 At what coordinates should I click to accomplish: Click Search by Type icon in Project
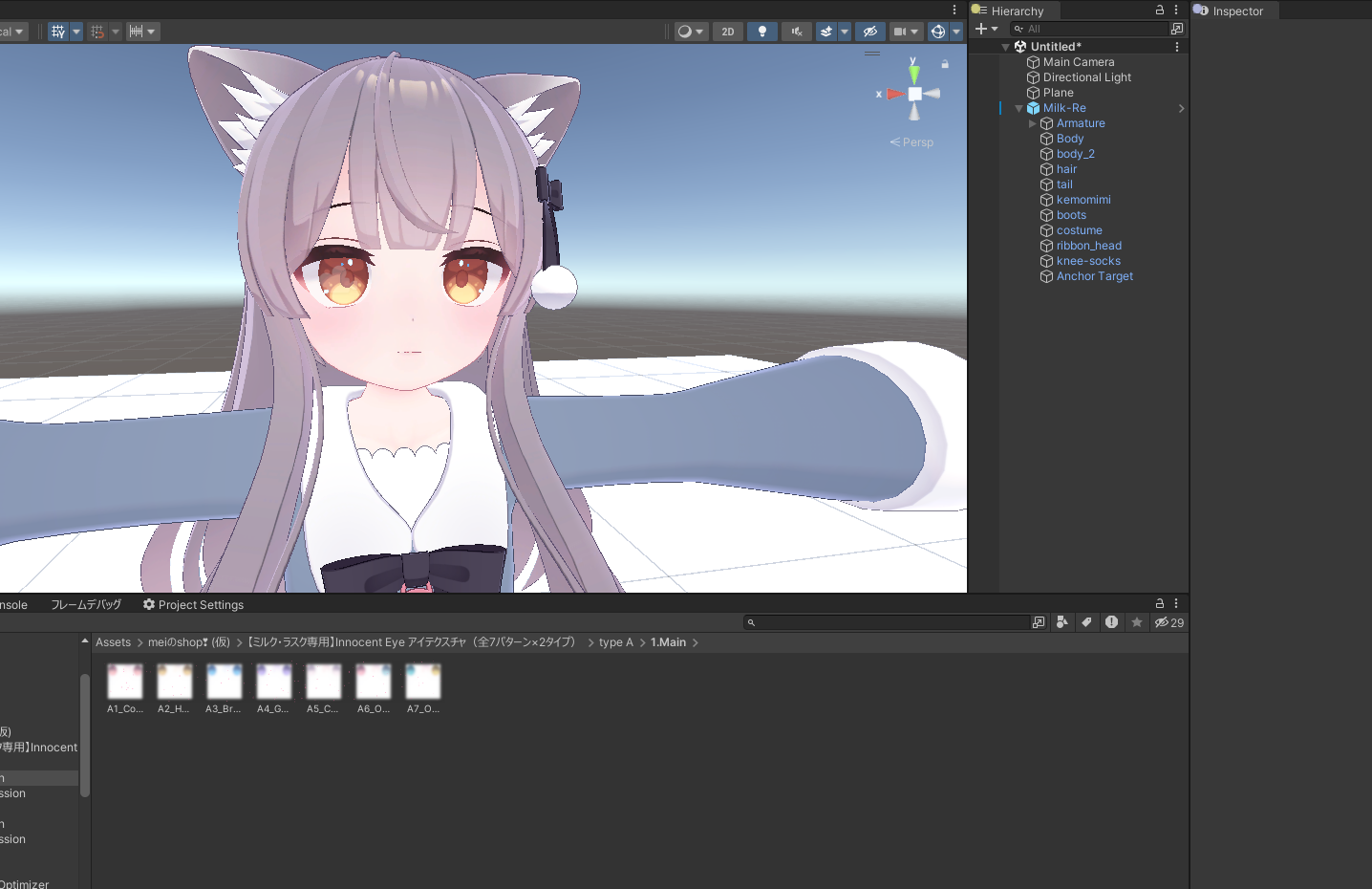[x=1061, y=622]
